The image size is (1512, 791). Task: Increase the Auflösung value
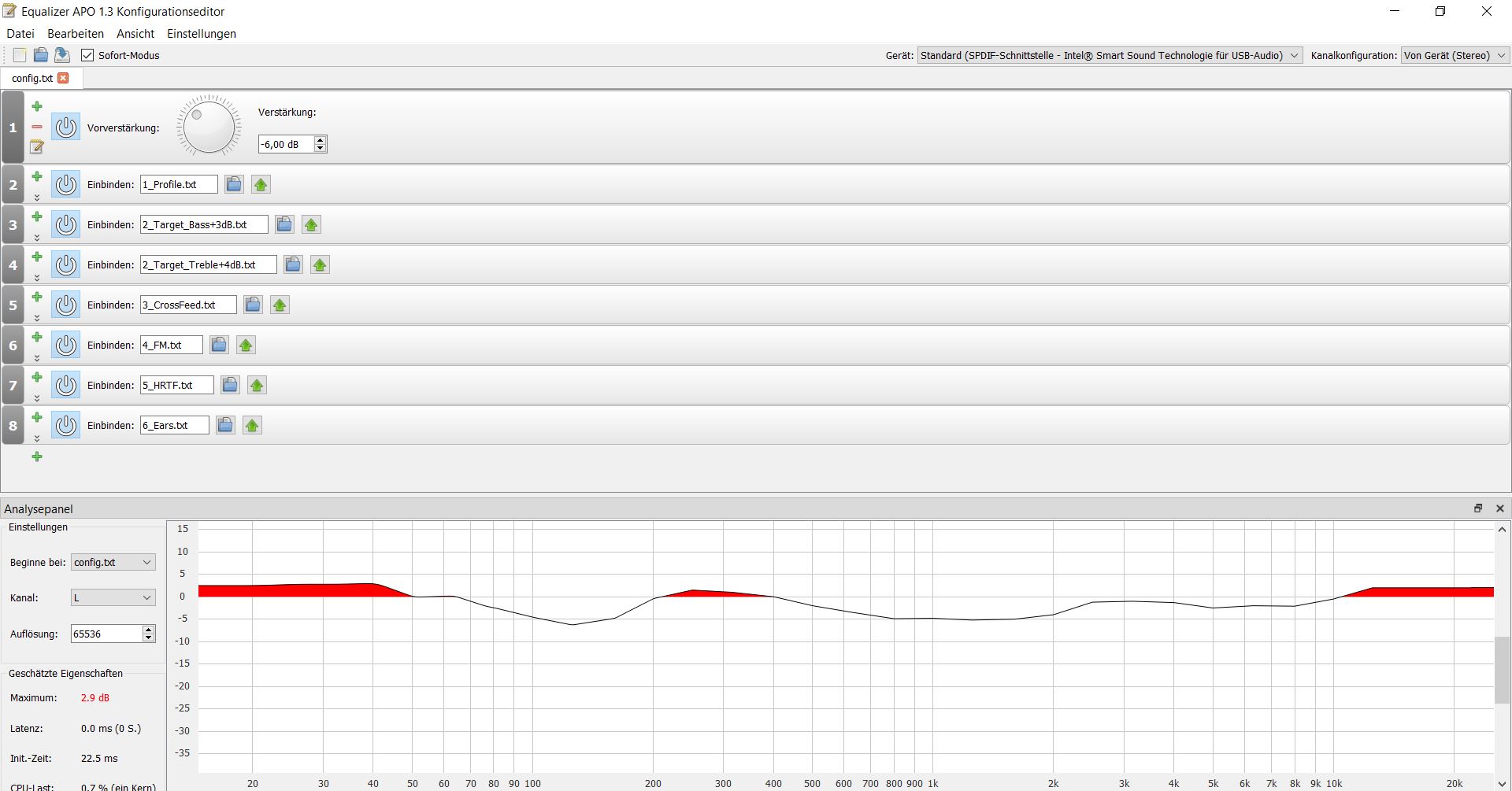149,630
